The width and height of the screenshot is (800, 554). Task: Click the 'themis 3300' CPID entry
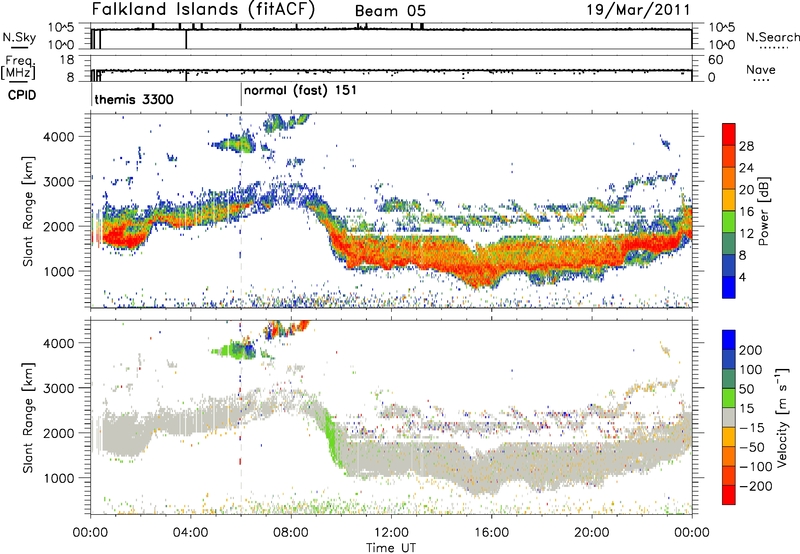point(134,99)
